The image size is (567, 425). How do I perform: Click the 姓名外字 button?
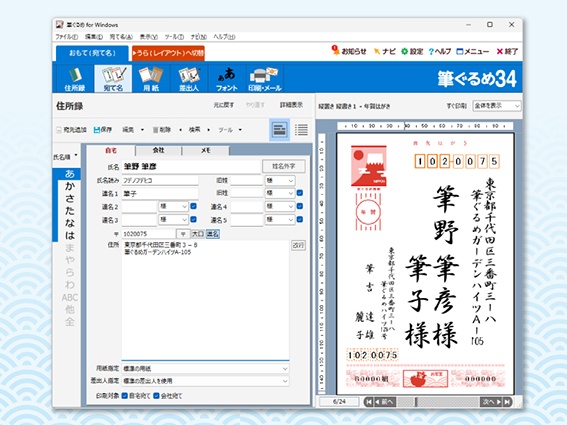pyautogui.click(x=284, y=166)
